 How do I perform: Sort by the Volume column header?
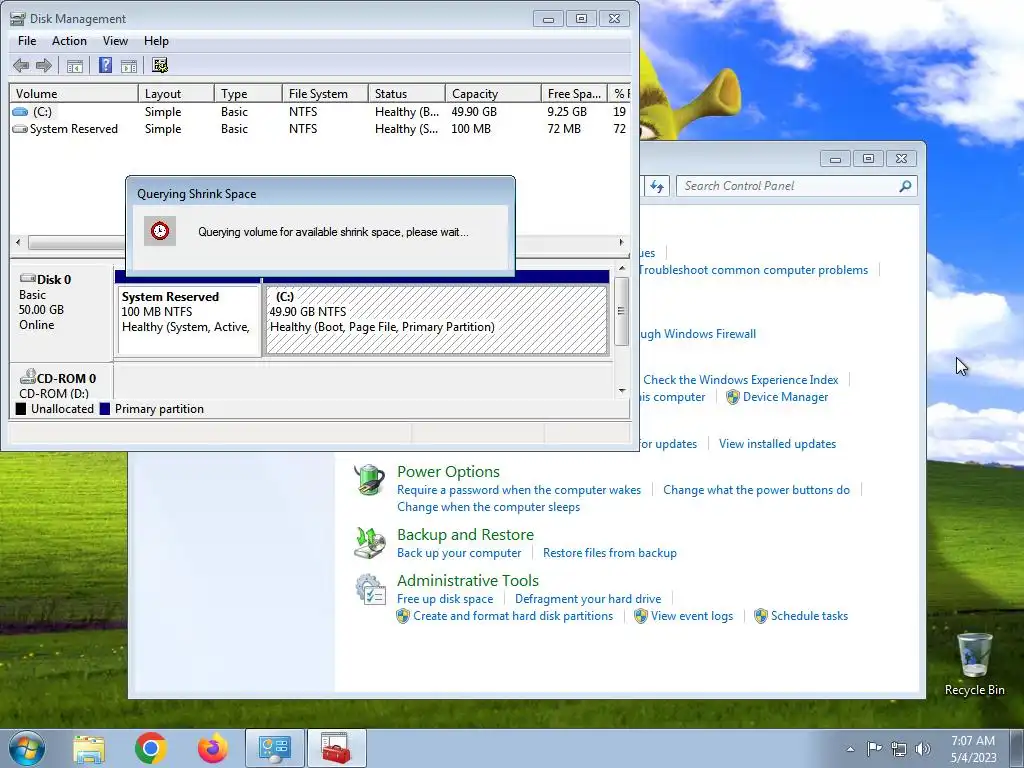(74, 93)
